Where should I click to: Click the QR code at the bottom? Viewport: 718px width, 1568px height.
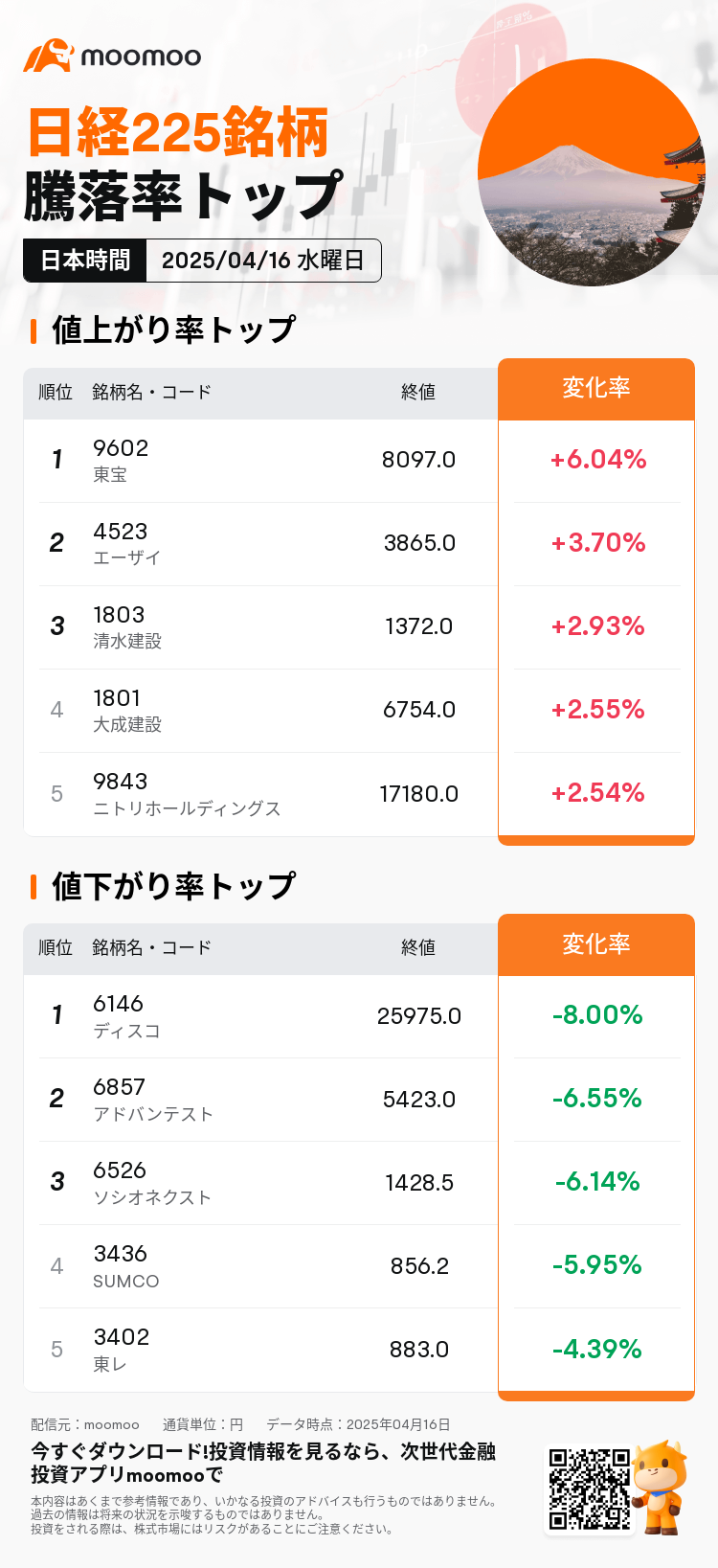[x=589, y=1488]
